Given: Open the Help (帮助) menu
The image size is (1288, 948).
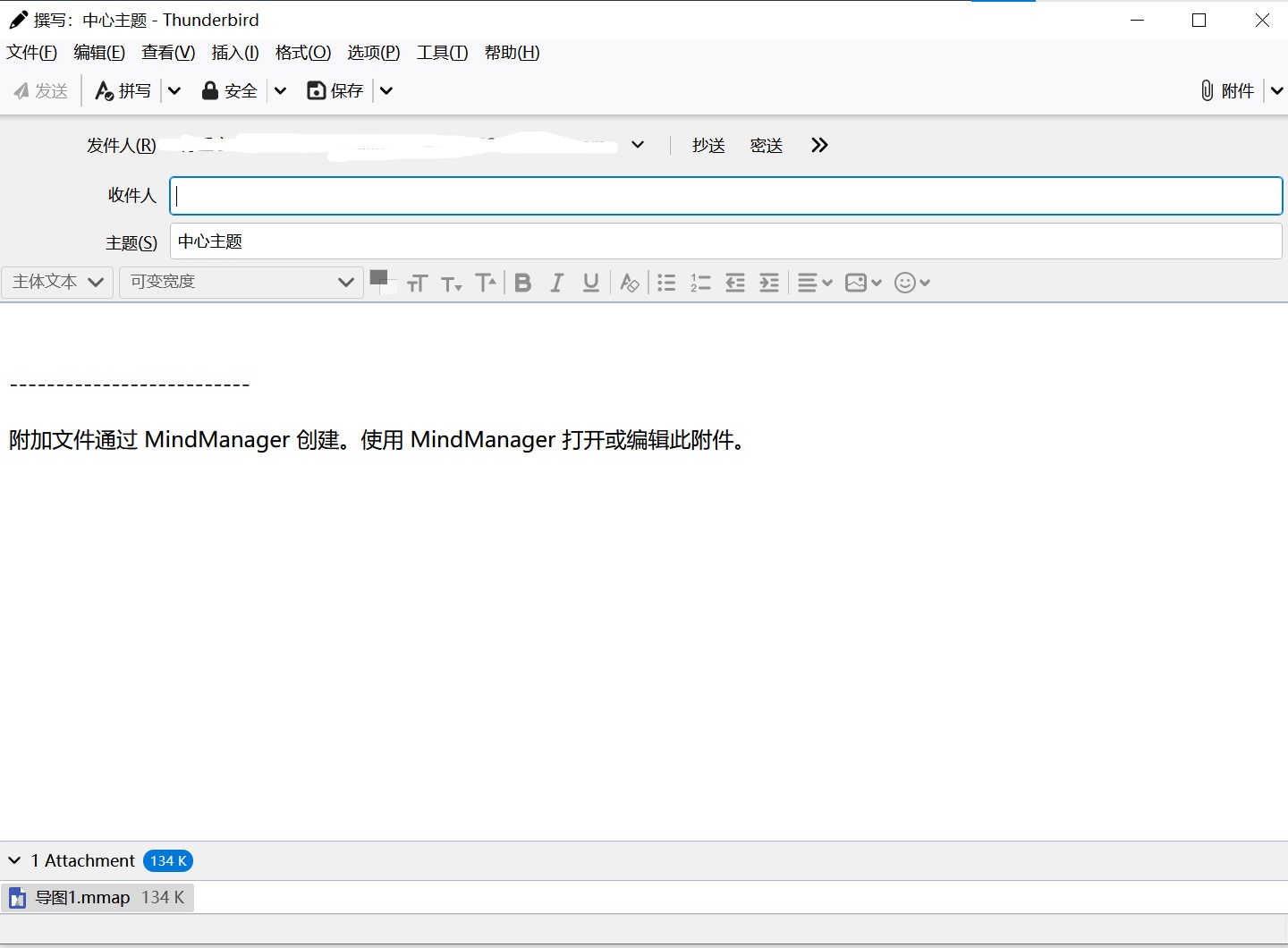Looking at the screenshot, I should pos(513,53).
